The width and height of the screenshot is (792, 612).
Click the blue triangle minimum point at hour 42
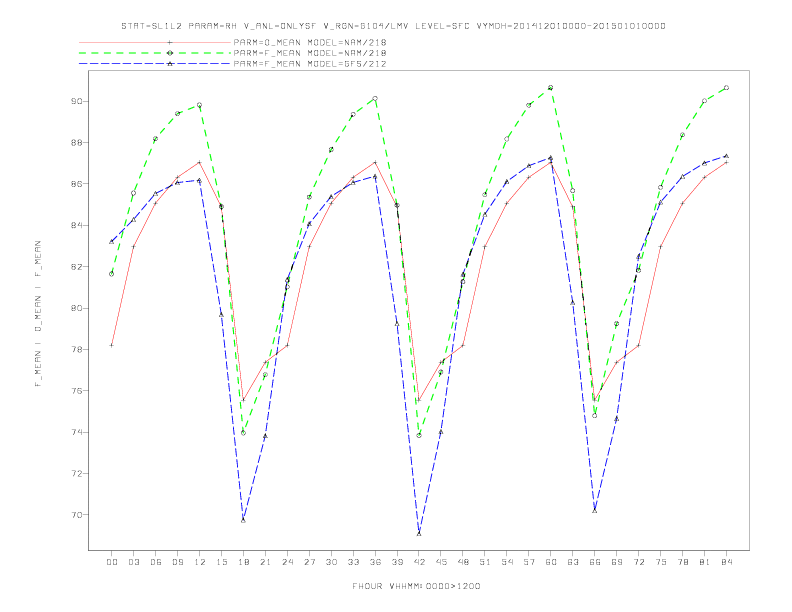pos(419,533)
